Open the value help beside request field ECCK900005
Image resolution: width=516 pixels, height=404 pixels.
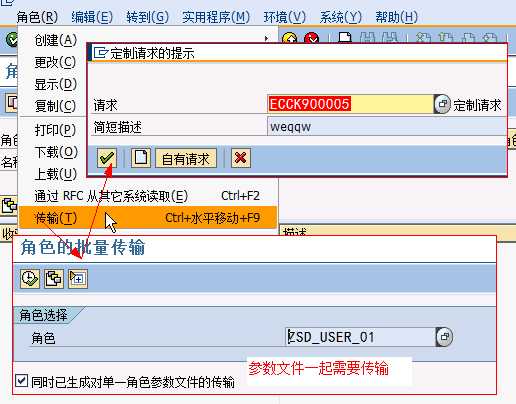442,104
